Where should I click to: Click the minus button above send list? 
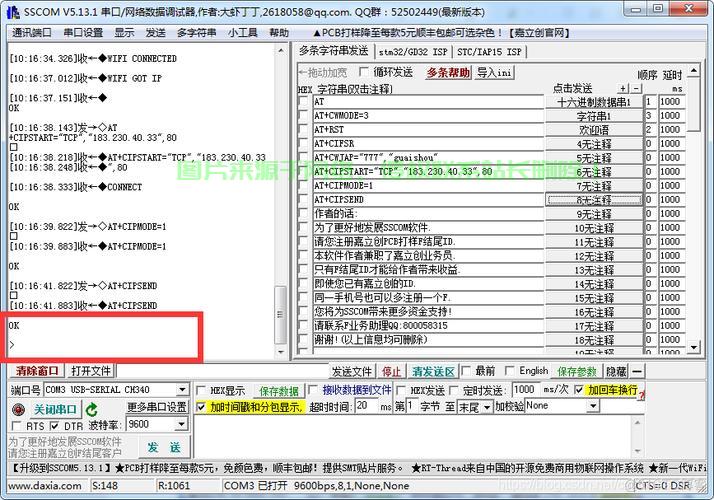(x=636, y=88)
